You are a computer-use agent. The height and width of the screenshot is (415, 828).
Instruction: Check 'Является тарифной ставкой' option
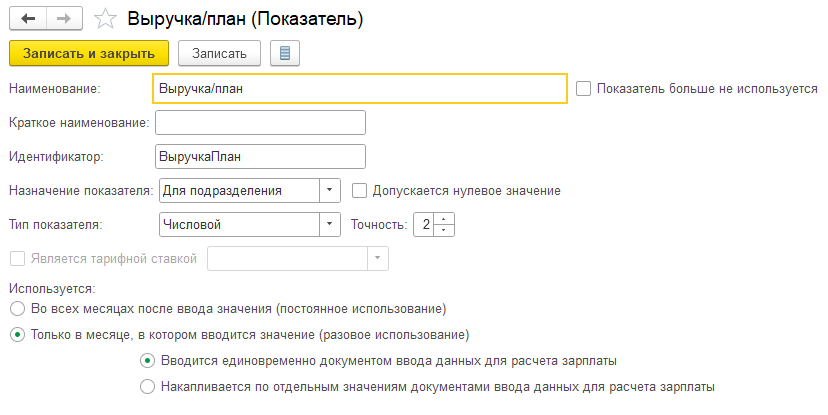point(16,258)
